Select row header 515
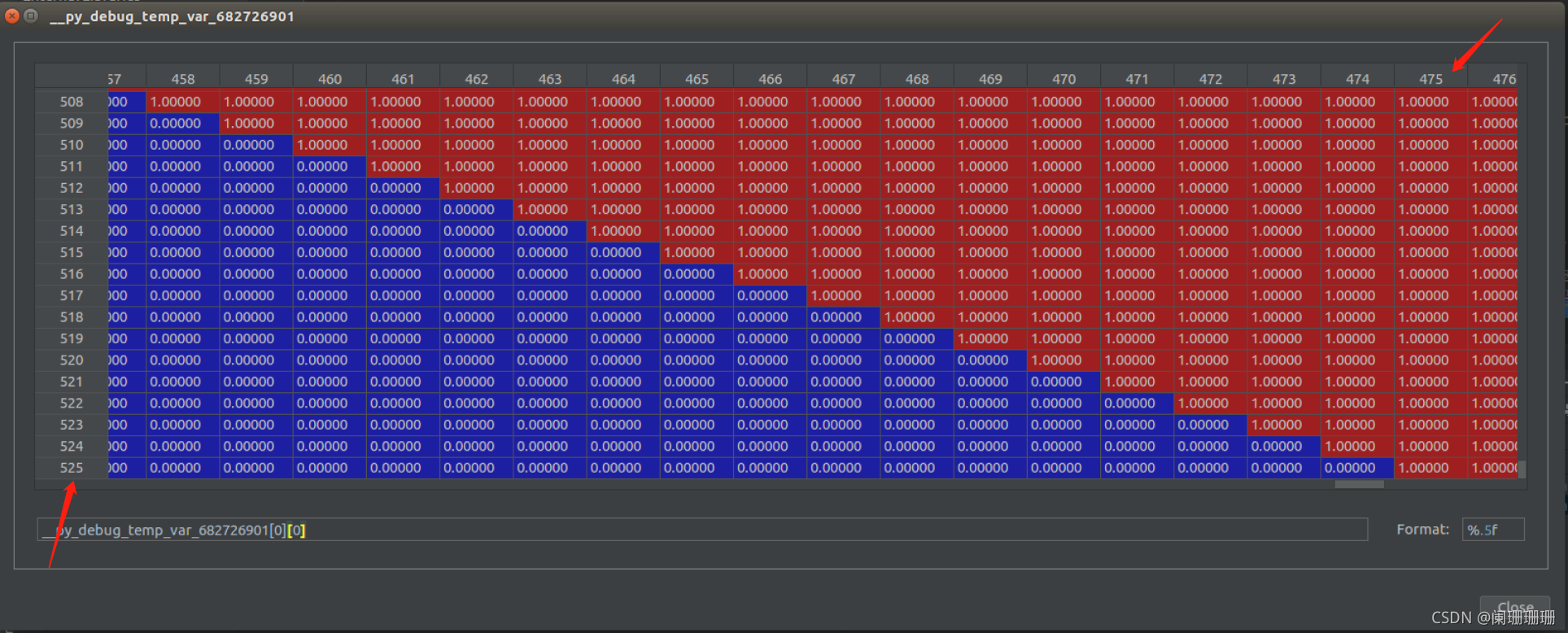Image resolution: width=1568 pixels, height=633 pixels. (72, 252)
